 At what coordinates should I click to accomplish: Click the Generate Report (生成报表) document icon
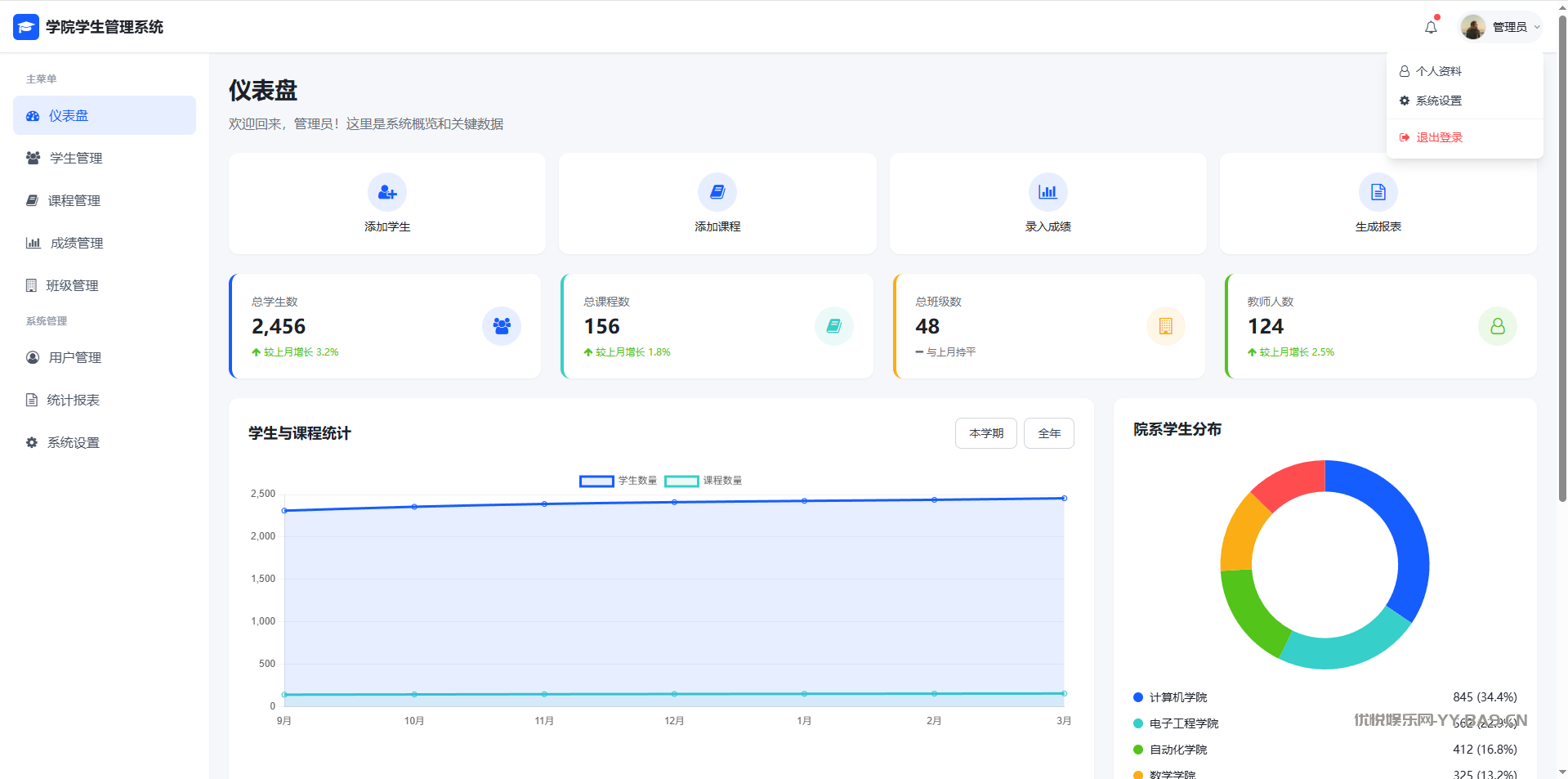[1378, 193]
